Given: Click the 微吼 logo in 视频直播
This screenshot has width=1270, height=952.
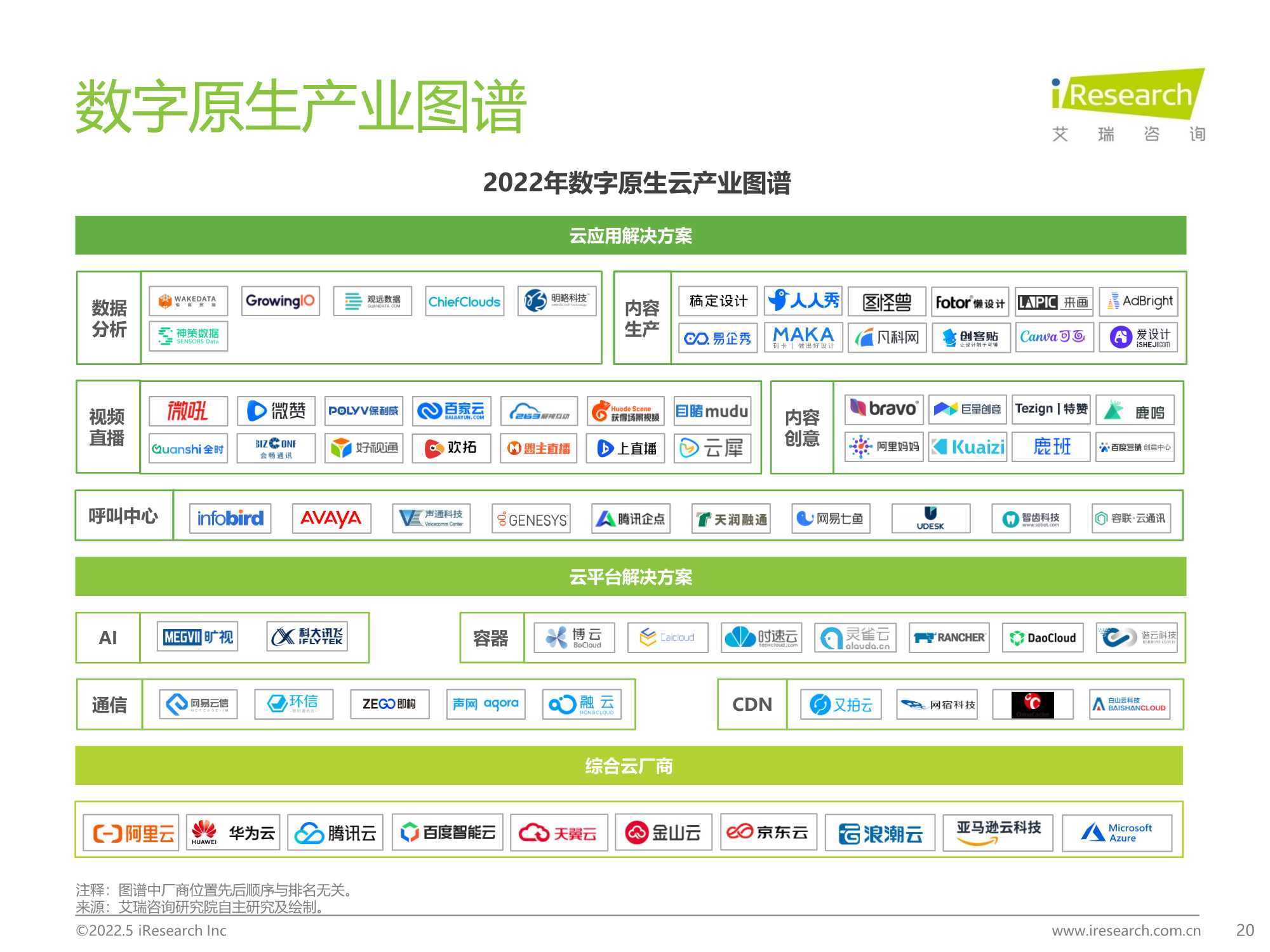Looking at the screenshot, I should (x=189, y=411).
